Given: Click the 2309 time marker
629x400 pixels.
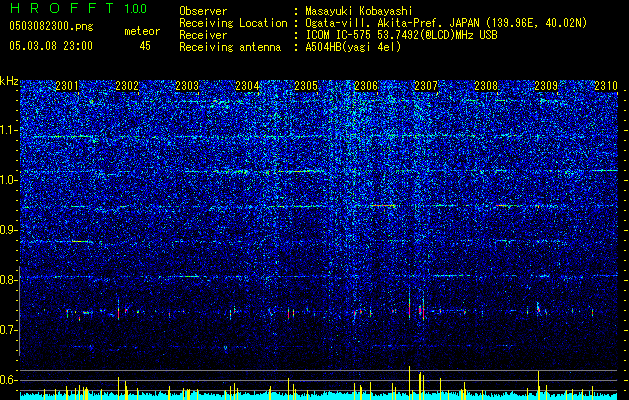Looking at the screenshot, I should coord(546,85).
